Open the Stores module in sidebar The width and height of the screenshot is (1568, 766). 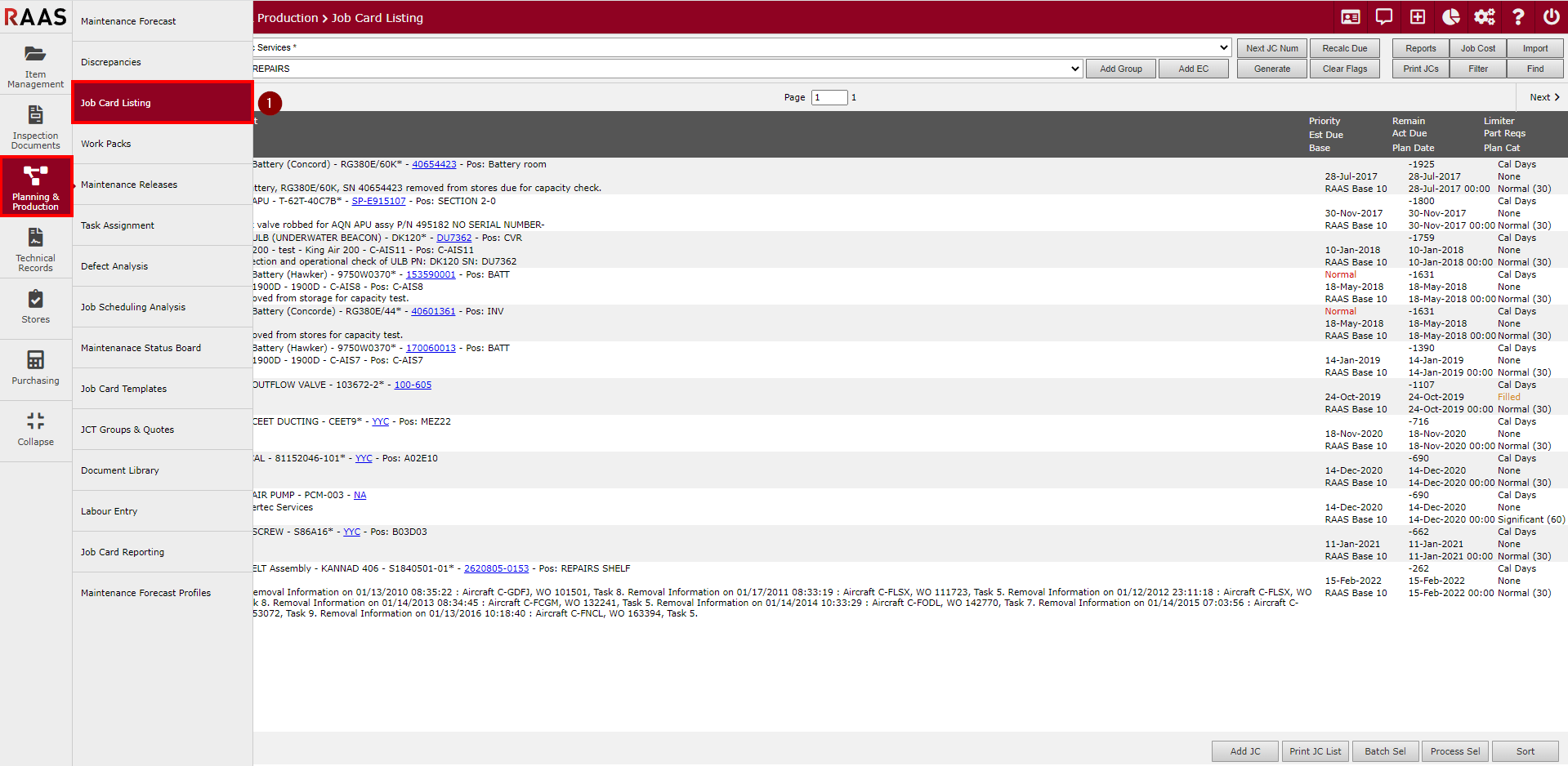36,307
